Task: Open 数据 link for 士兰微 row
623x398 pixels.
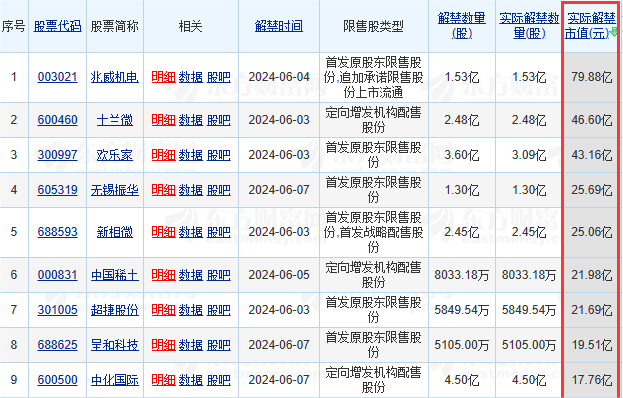Action: (191, 120)
